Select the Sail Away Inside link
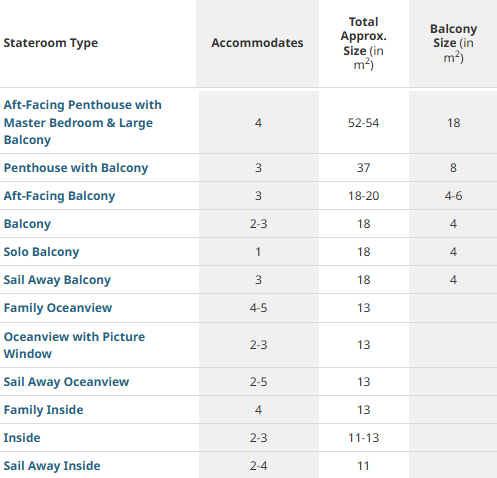Viewport: 497px width, 478px height. tap(52, 466)
